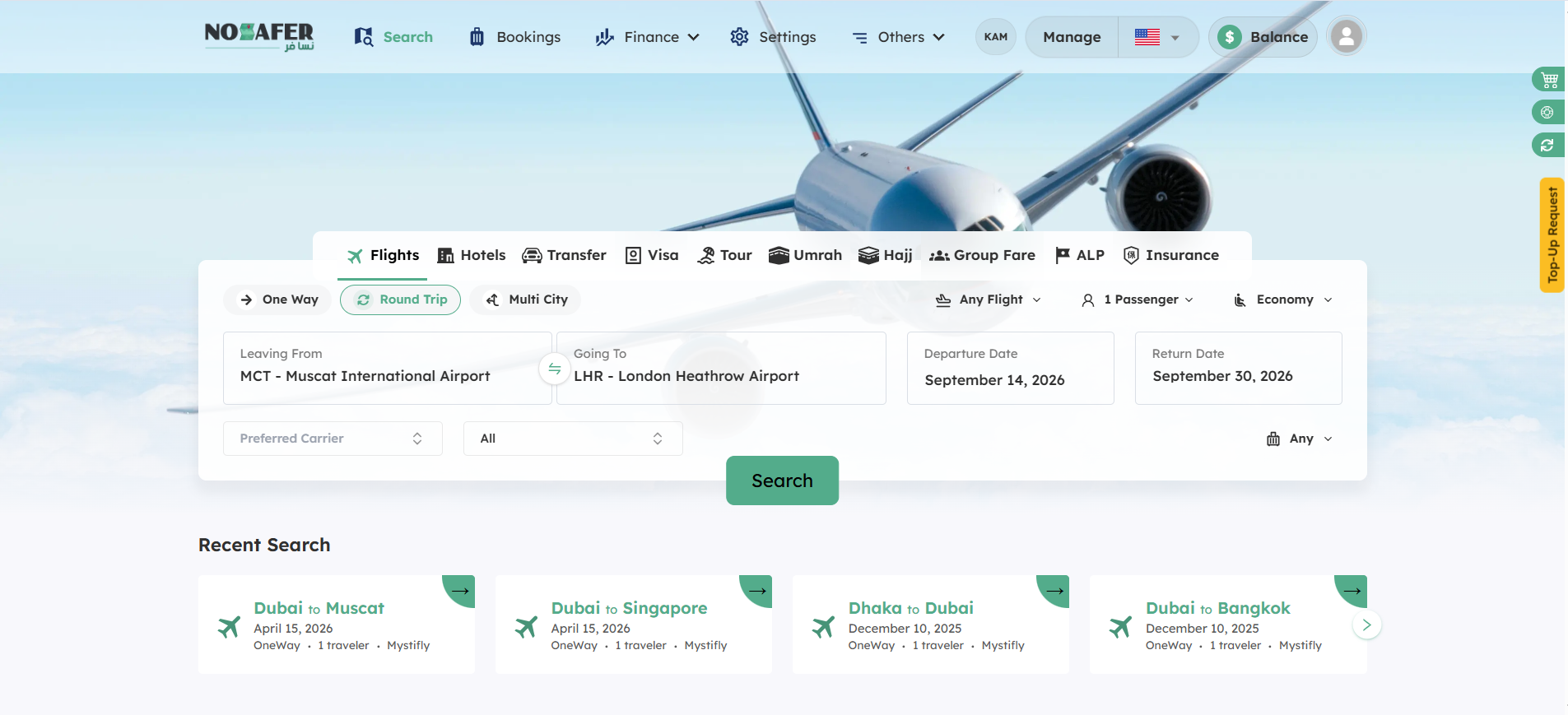Expand the Economy cabin class dropdown
The width and height of the screenshot is (1568, 715).
pyautogui.click(x=1282, y=299)
